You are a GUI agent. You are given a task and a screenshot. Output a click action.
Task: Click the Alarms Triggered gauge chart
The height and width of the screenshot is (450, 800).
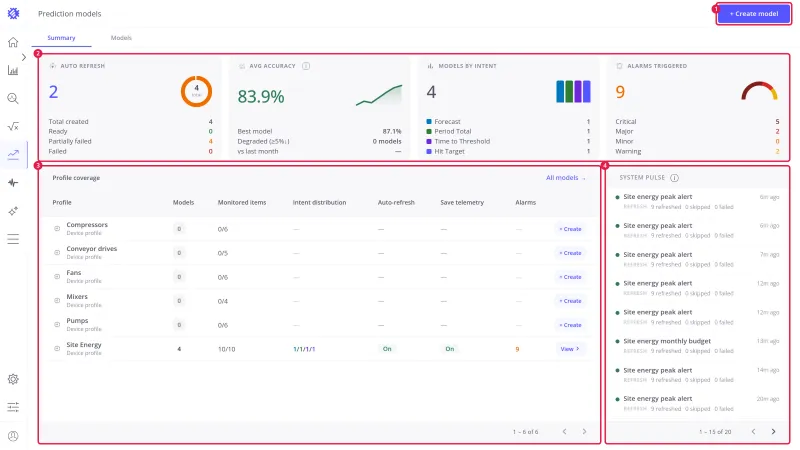(x=759, y=91)
